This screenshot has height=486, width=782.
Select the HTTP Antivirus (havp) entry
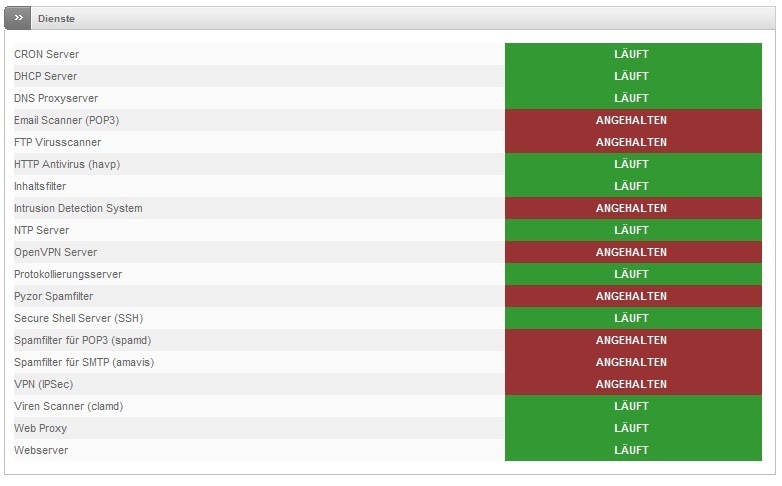[x=67, y=164]
